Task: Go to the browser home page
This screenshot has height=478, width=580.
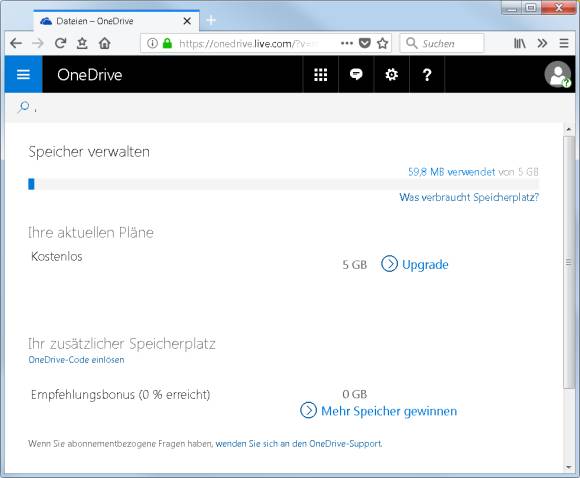Action: [x=105, y=44]
